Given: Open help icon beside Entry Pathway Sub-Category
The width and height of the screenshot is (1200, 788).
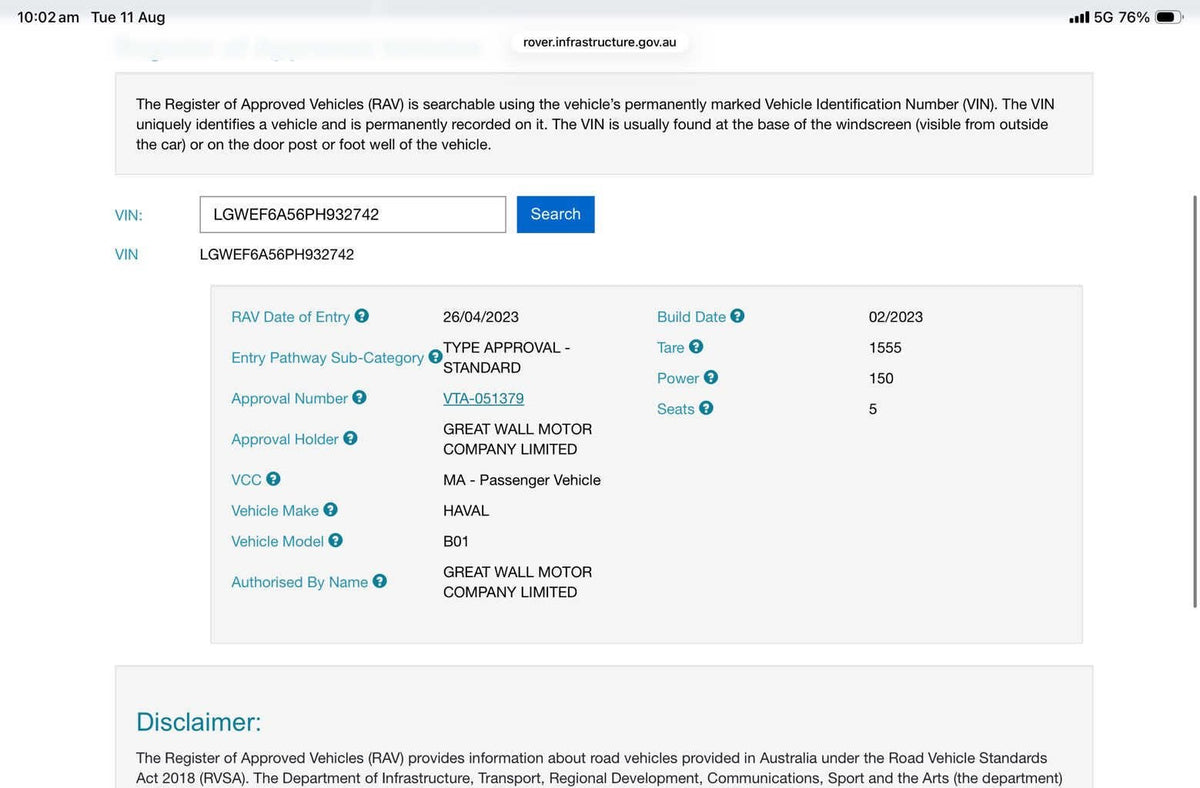Looking at the screenshot, I should pos(435,356).
